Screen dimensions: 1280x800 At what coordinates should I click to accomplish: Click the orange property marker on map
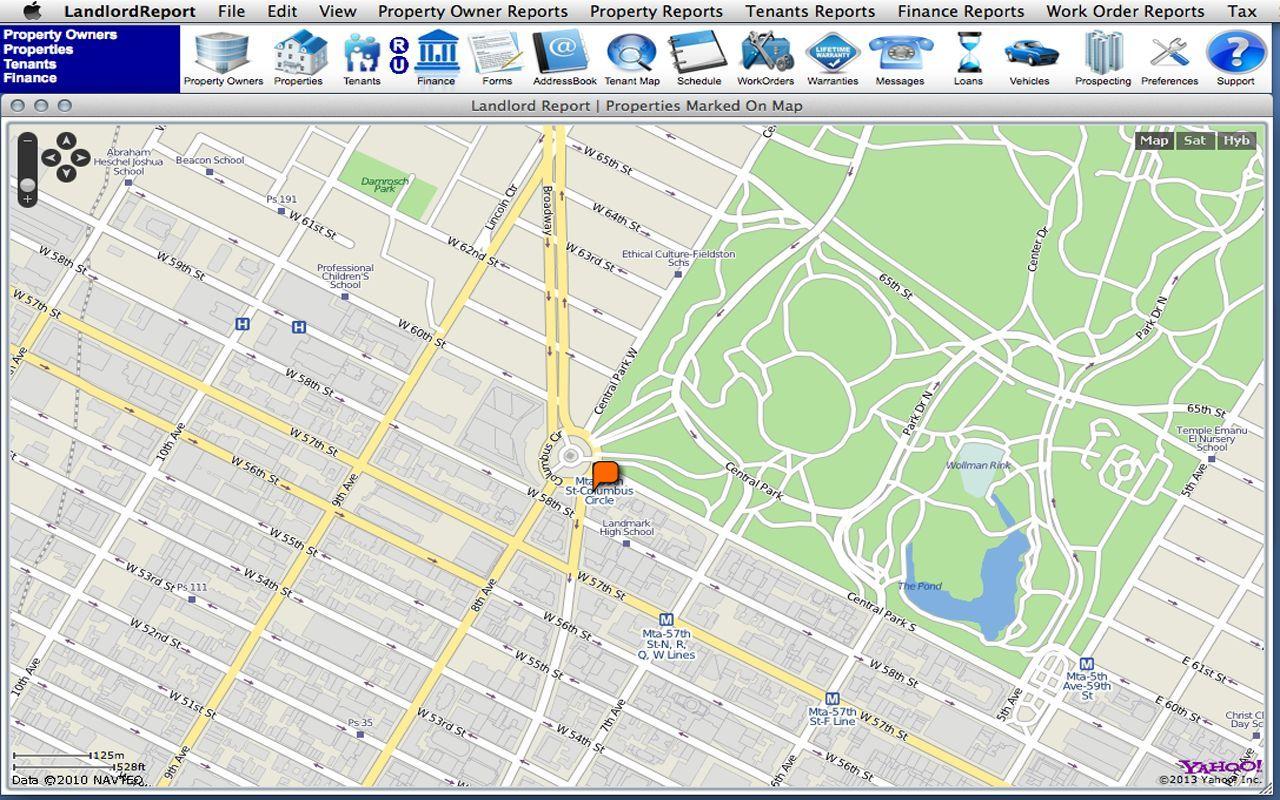606,474
